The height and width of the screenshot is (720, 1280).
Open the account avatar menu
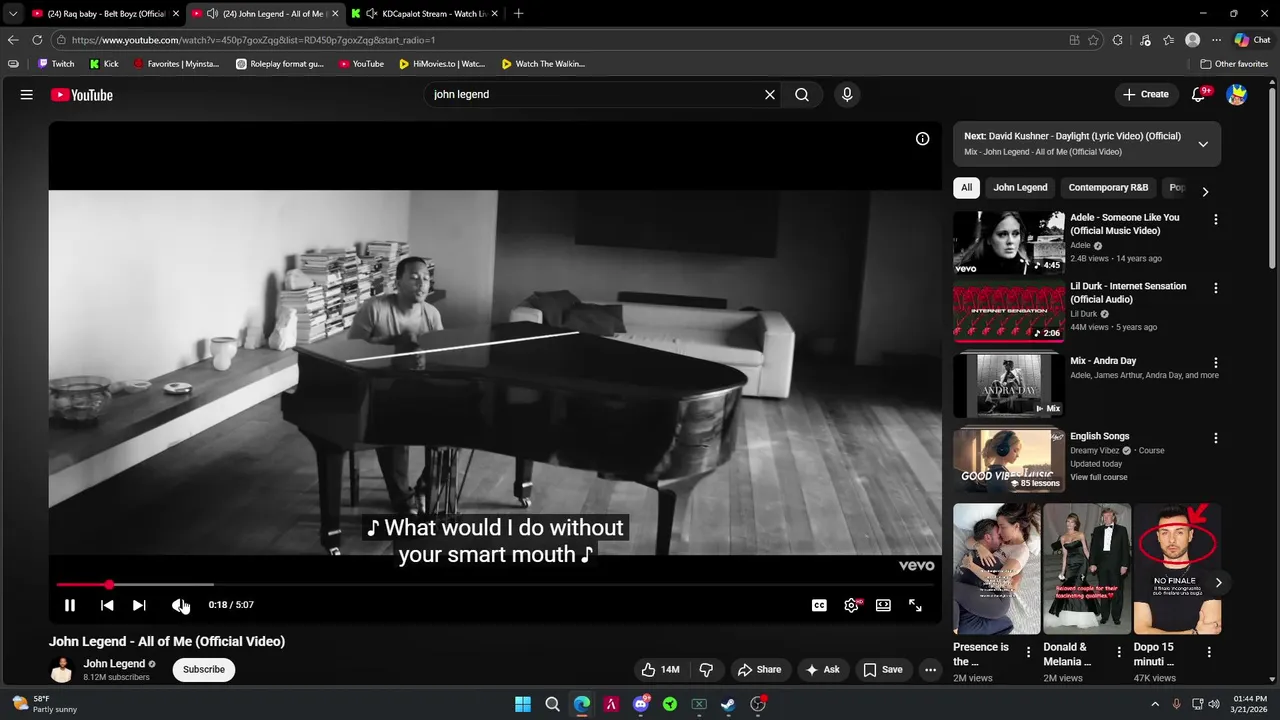click(x=1237, y=95)
